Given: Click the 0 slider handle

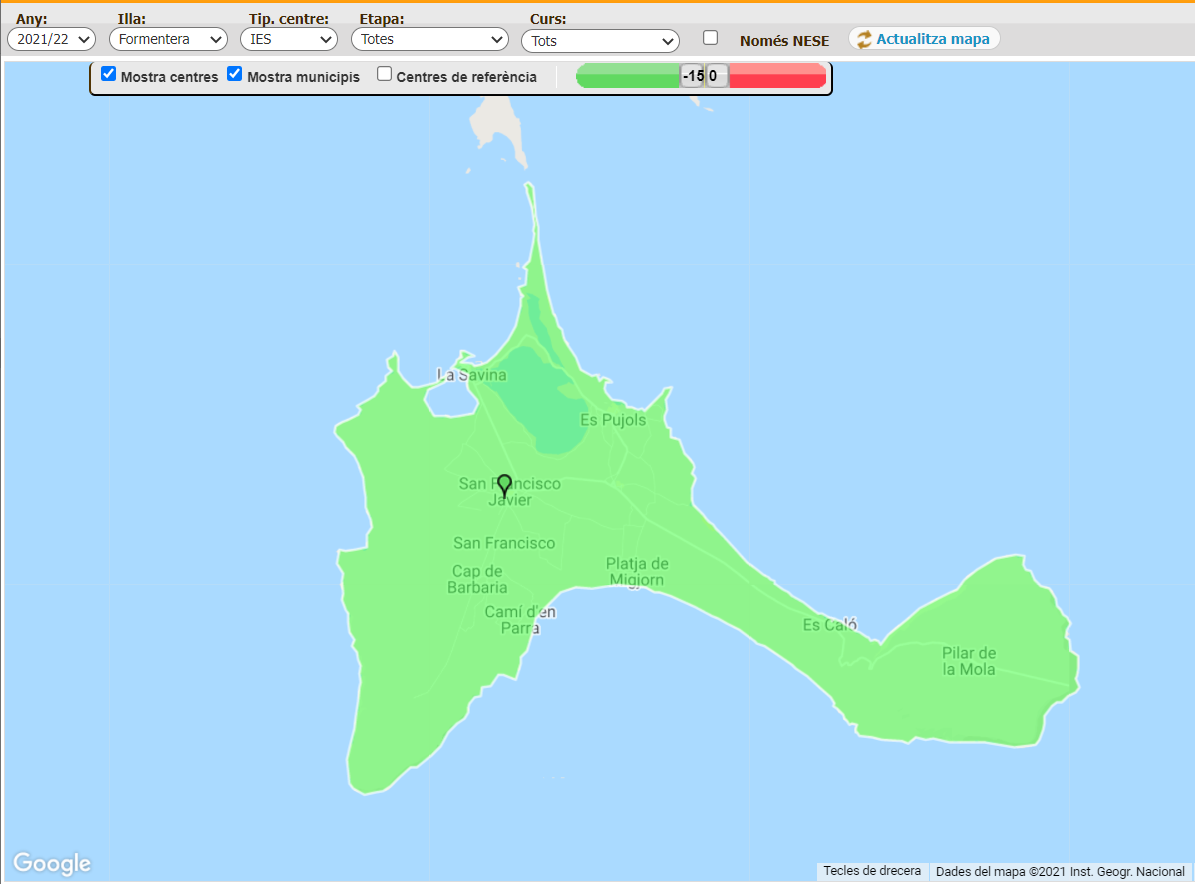Looking at the screenshot, I should 716,75.
